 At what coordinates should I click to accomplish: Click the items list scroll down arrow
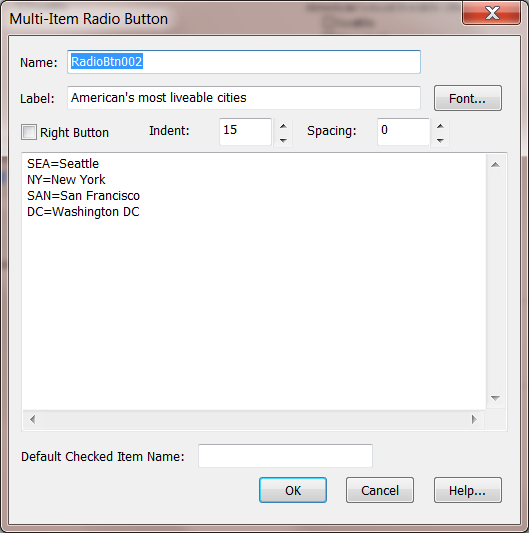pos(495,398)
